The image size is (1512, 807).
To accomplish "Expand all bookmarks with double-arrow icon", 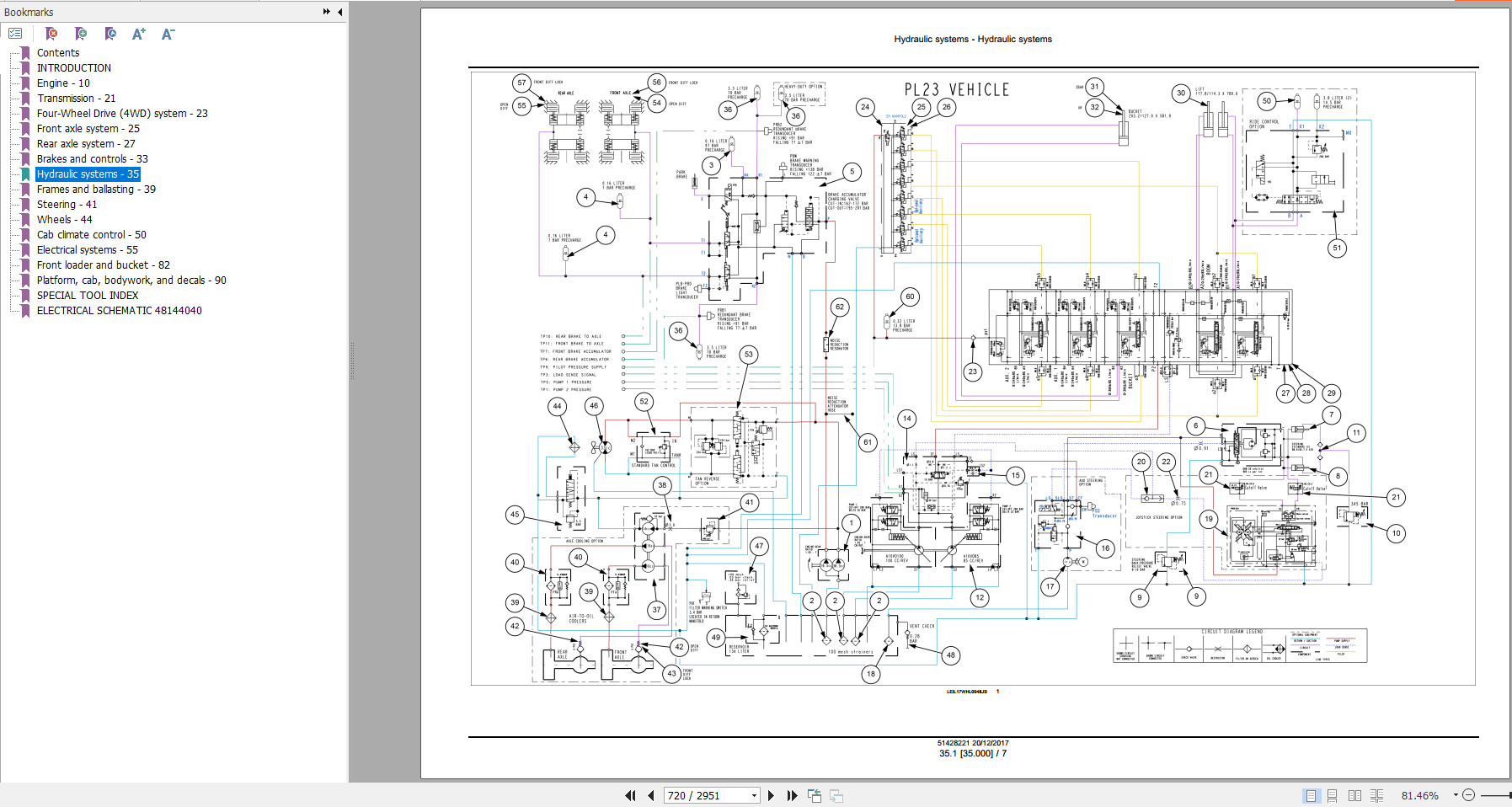I will point(327,12).
